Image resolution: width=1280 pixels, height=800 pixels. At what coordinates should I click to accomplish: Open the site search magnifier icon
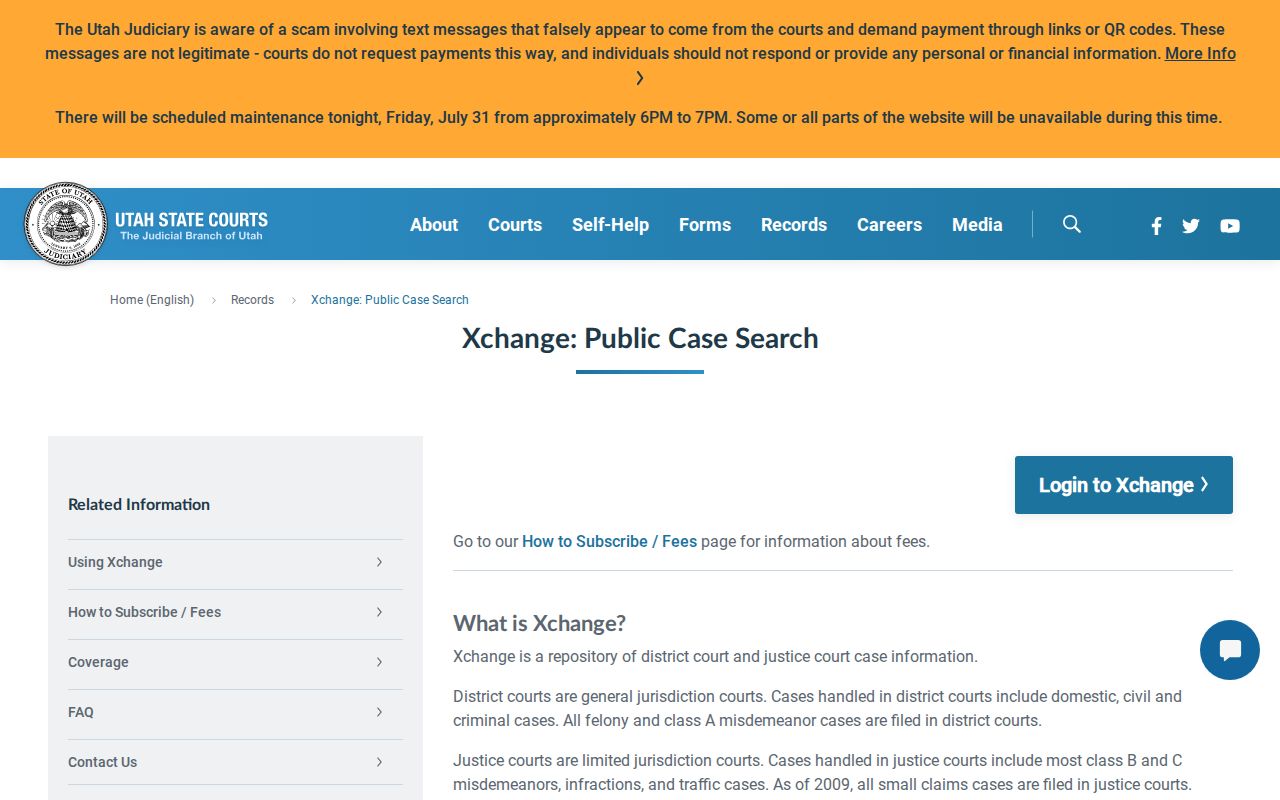click(x=1072, y=224)
